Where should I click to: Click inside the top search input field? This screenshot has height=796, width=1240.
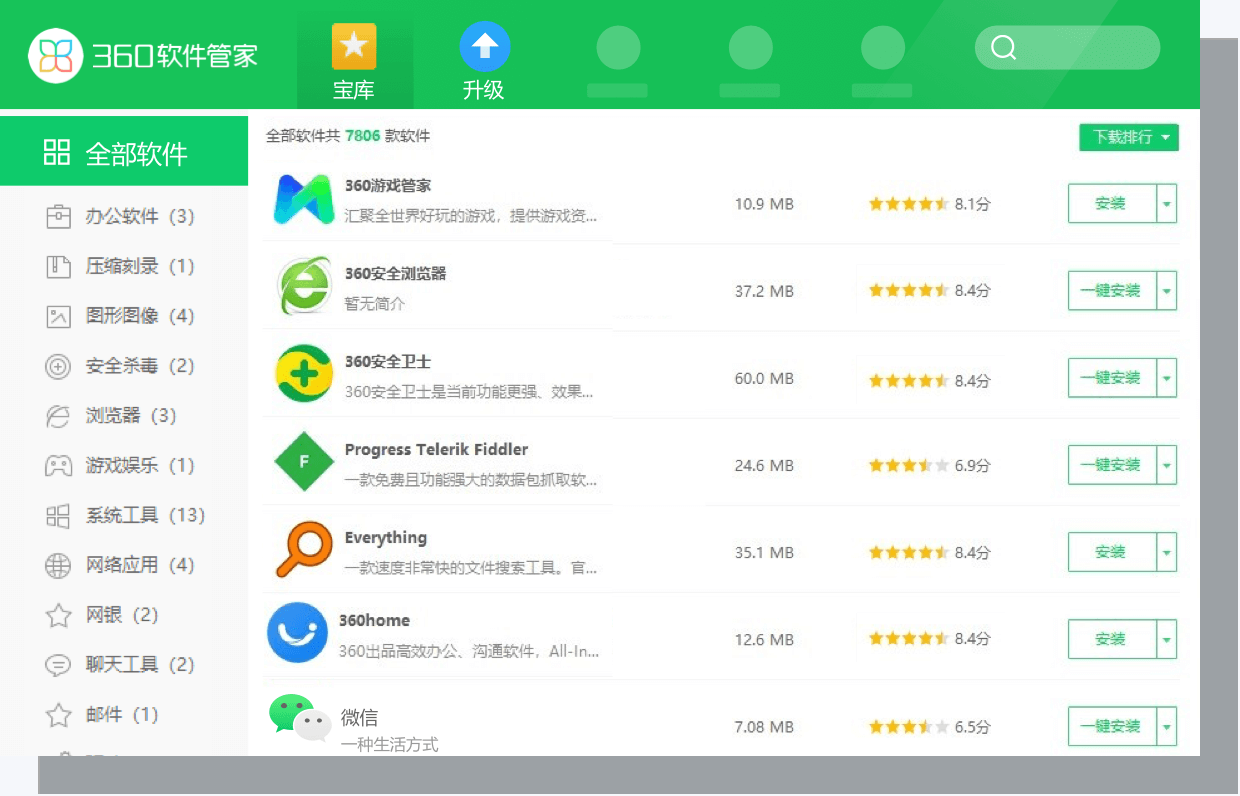[1070, 47]
